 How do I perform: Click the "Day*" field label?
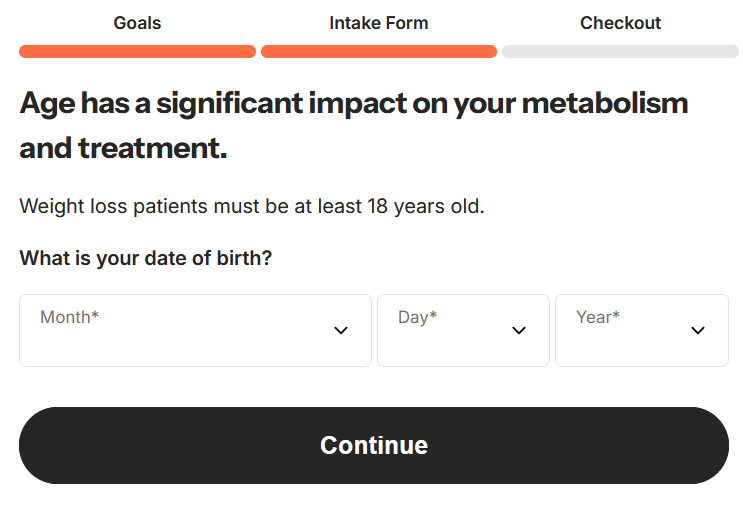point(418,317)
